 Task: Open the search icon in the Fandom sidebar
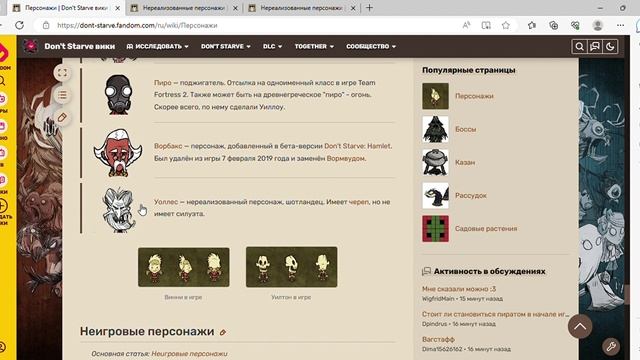click(2, 81)
